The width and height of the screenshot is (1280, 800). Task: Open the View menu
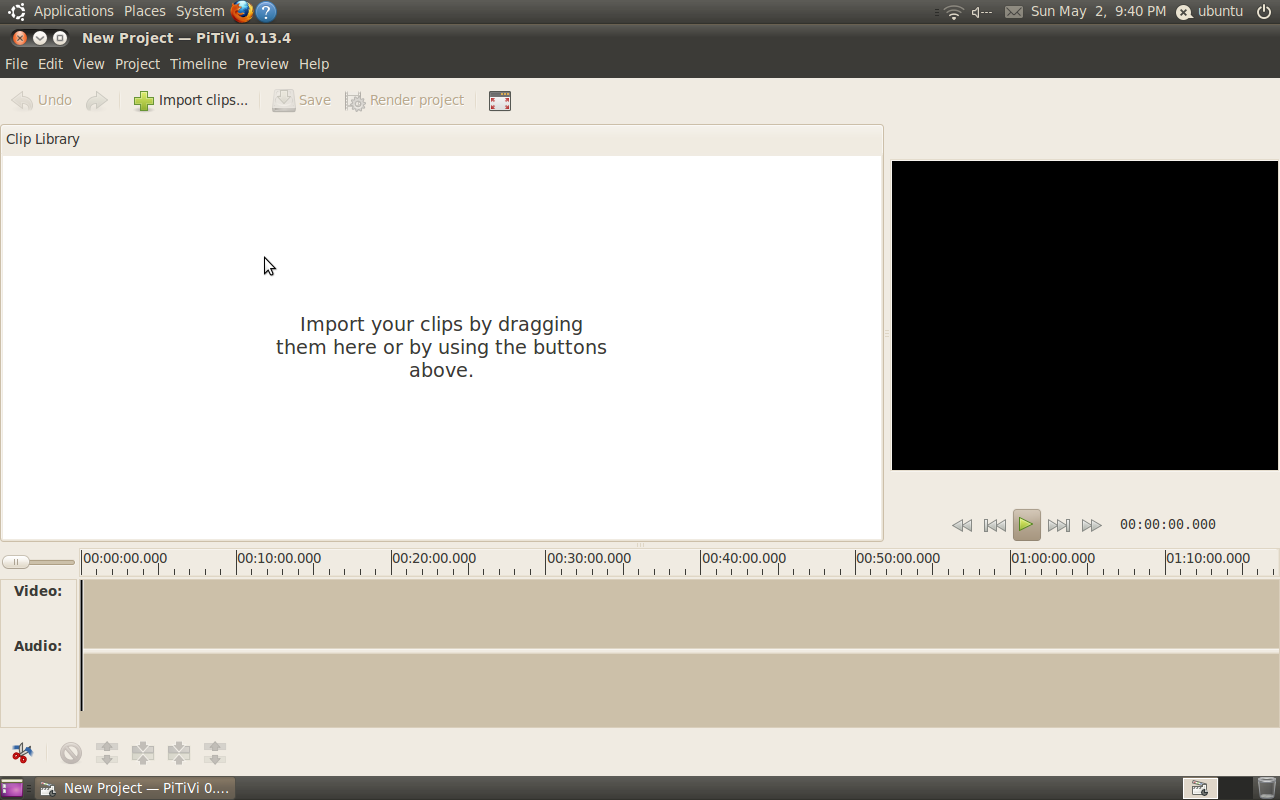[x=88, y=64]
